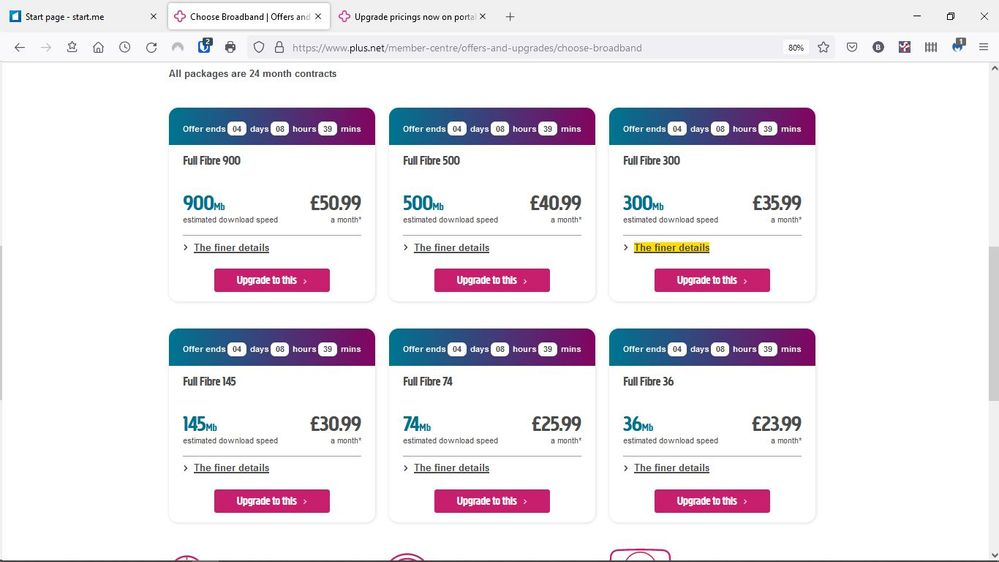Click the Save to Pocket icon
The image size is (999, 562).
[x=852, y=47]
